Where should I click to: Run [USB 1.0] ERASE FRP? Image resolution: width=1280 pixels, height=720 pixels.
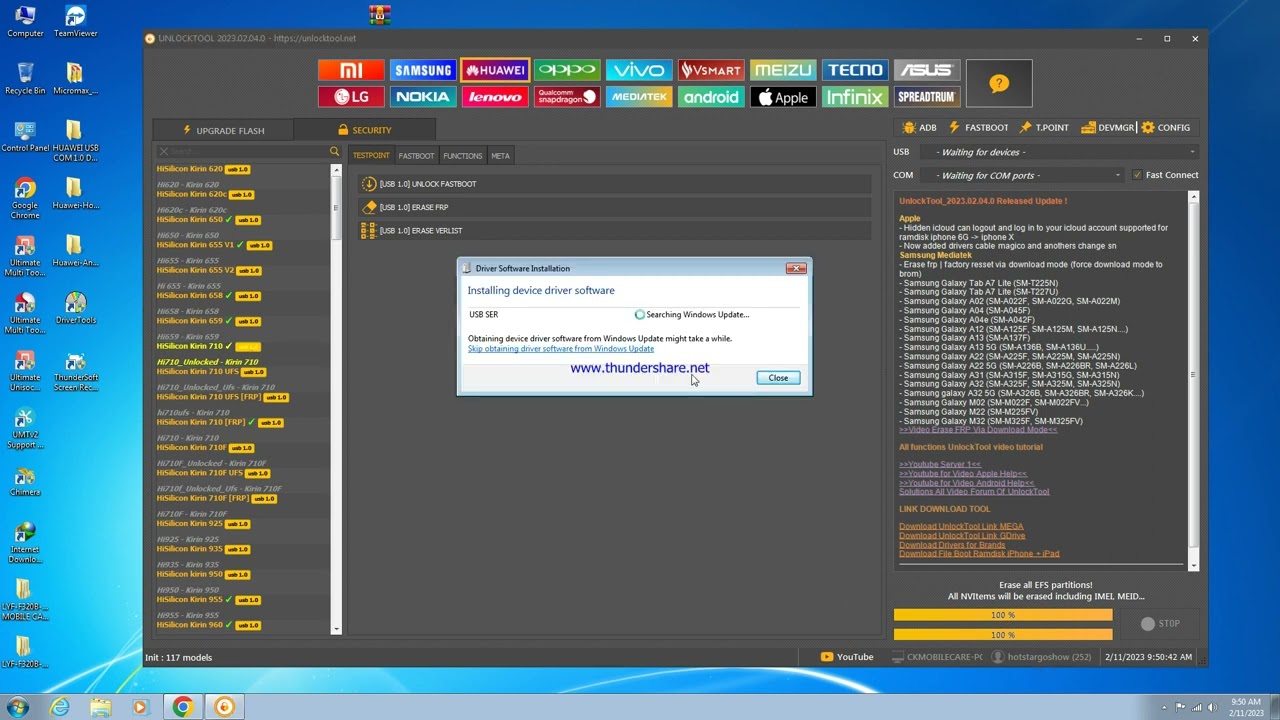[616, 207]
